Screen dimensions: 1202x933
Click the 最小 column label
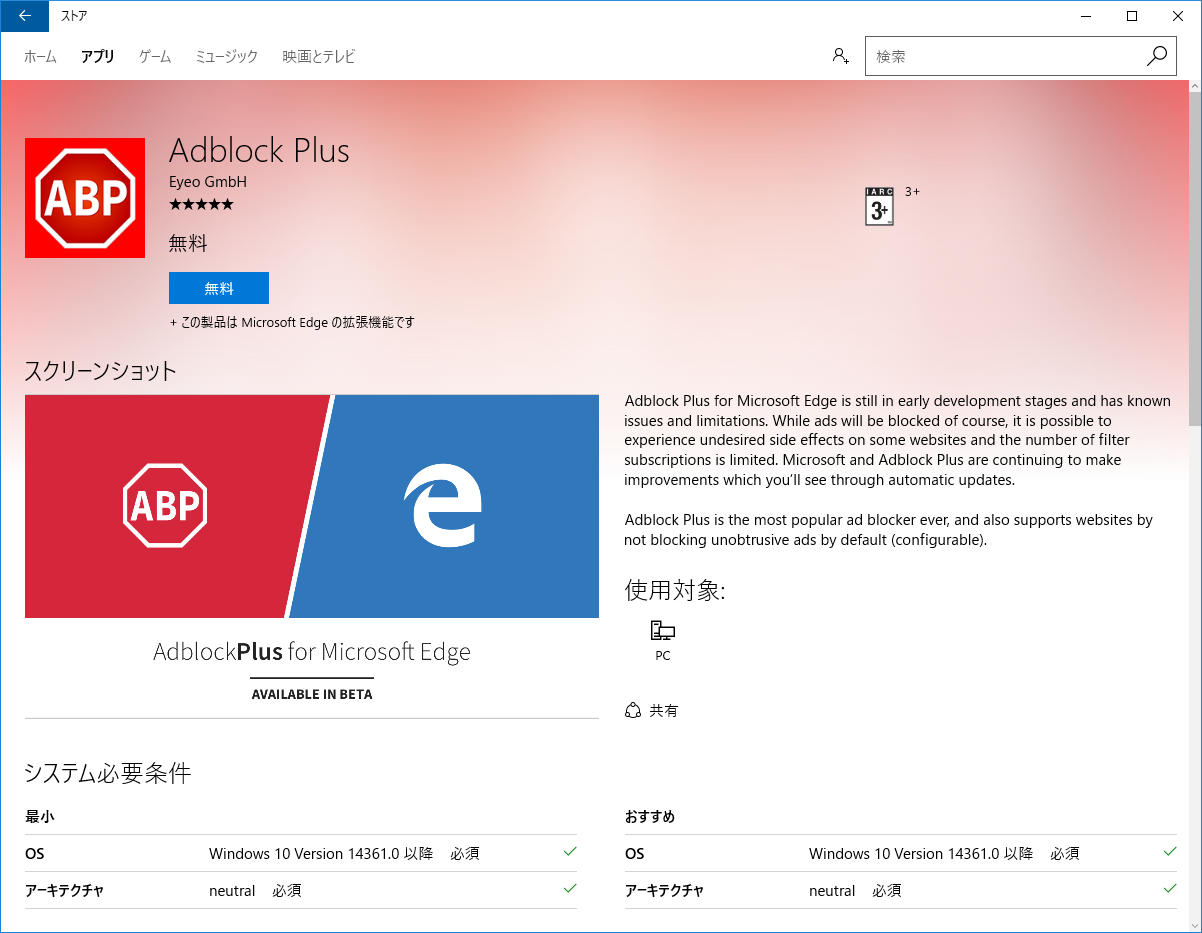click(x=40, y=817)
